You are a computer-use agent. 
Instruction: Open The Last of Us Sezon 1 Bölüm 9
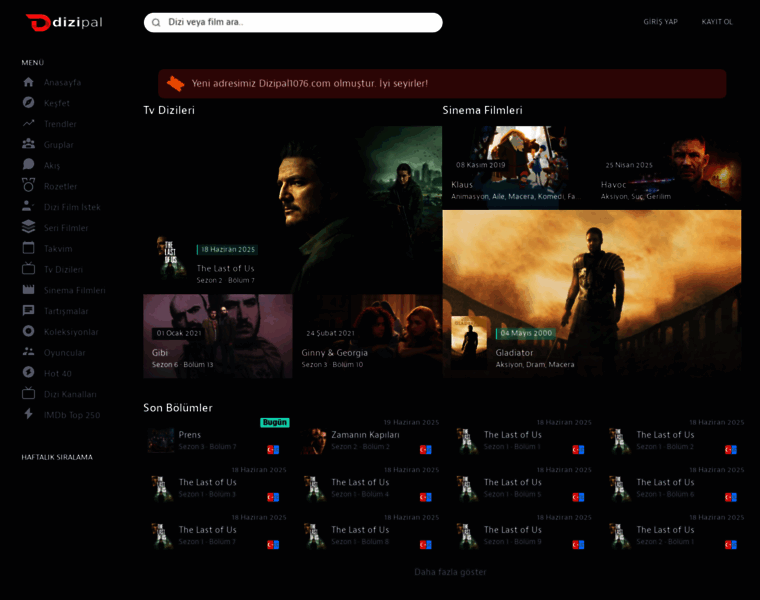[520, 535]
